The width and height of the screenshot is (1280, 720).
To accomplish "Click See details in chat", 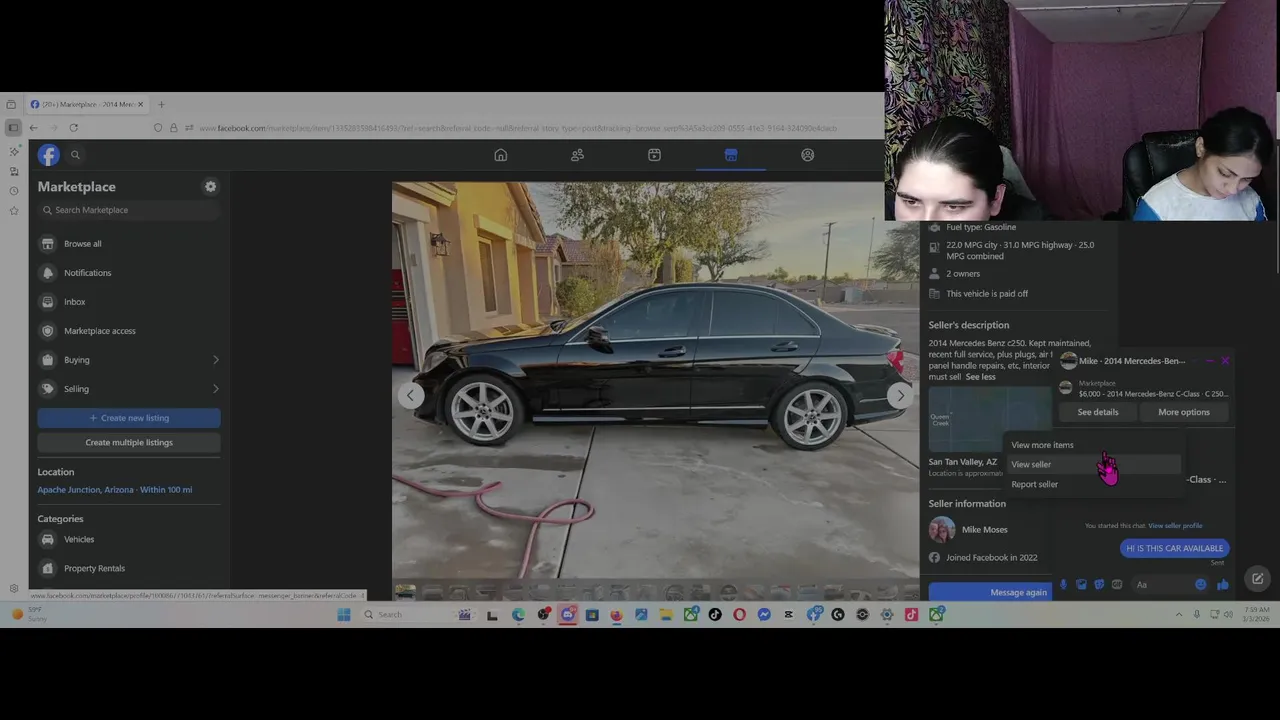I will (1098, 412).
